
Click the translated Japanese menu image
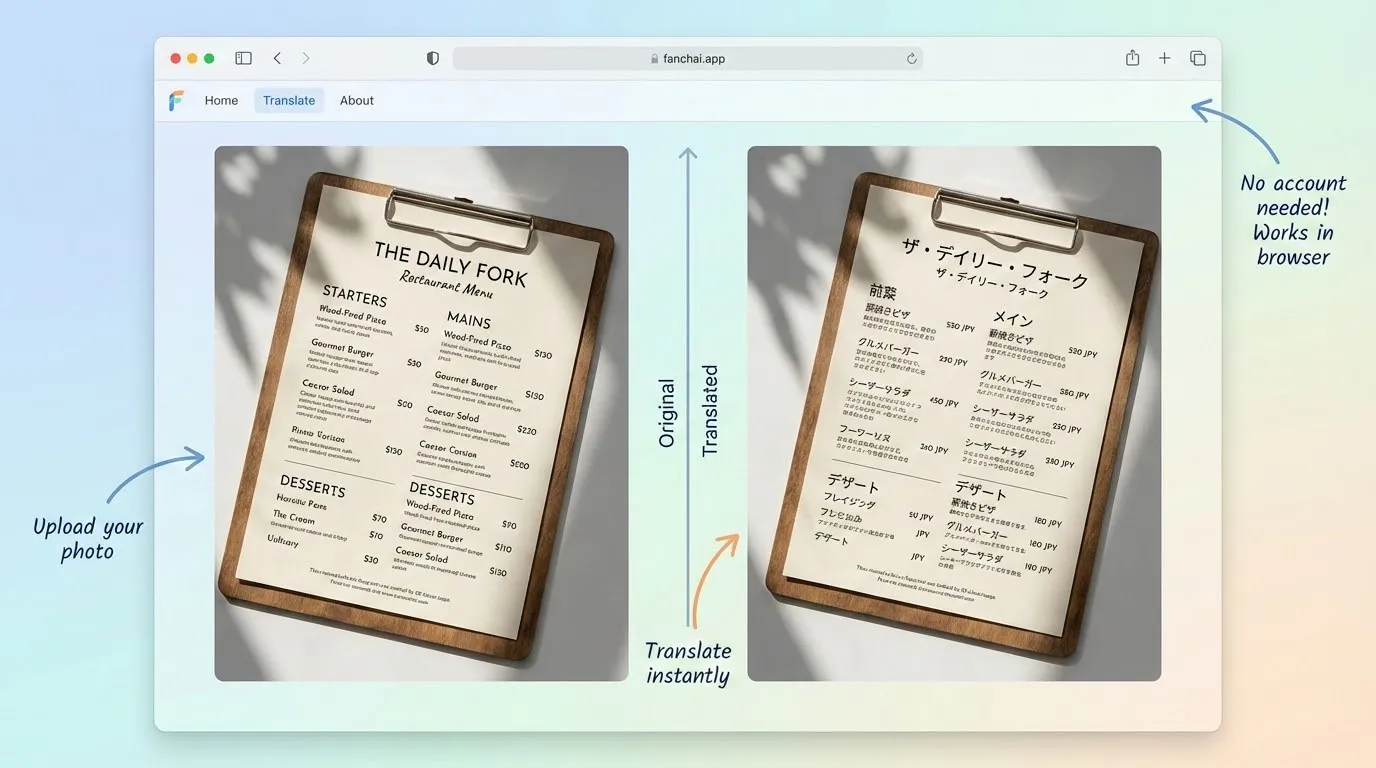(953, 410)
